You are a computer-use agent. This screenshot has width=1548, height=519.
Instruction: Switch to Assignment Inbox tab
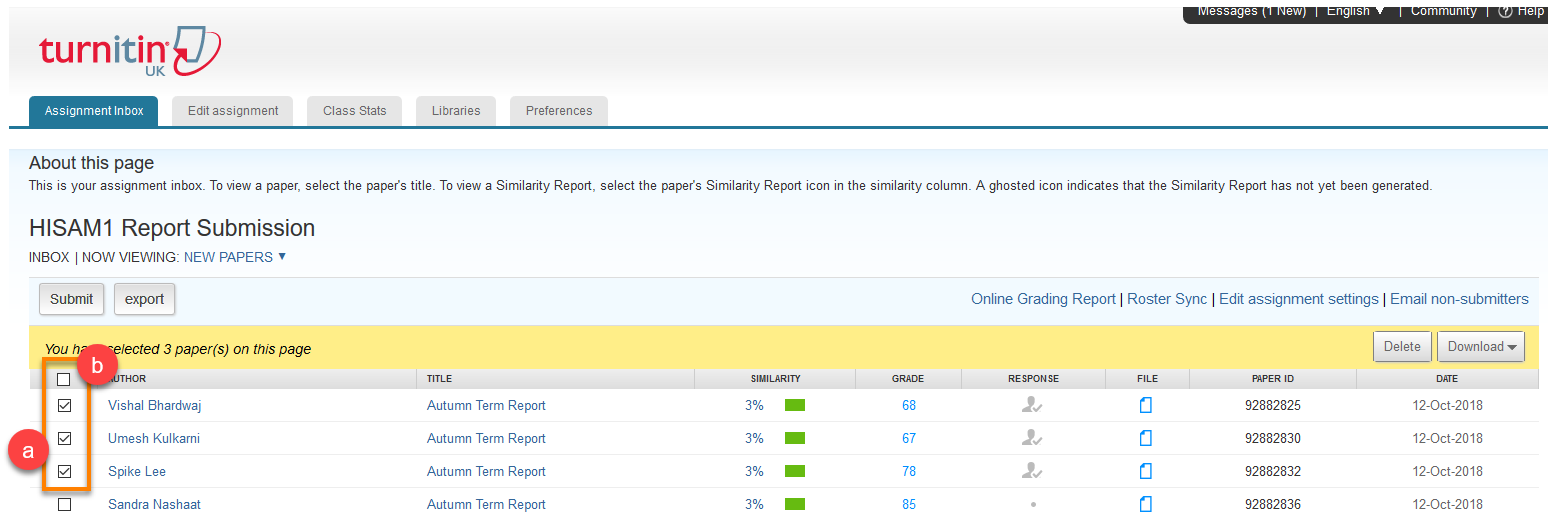click(94, 111)
